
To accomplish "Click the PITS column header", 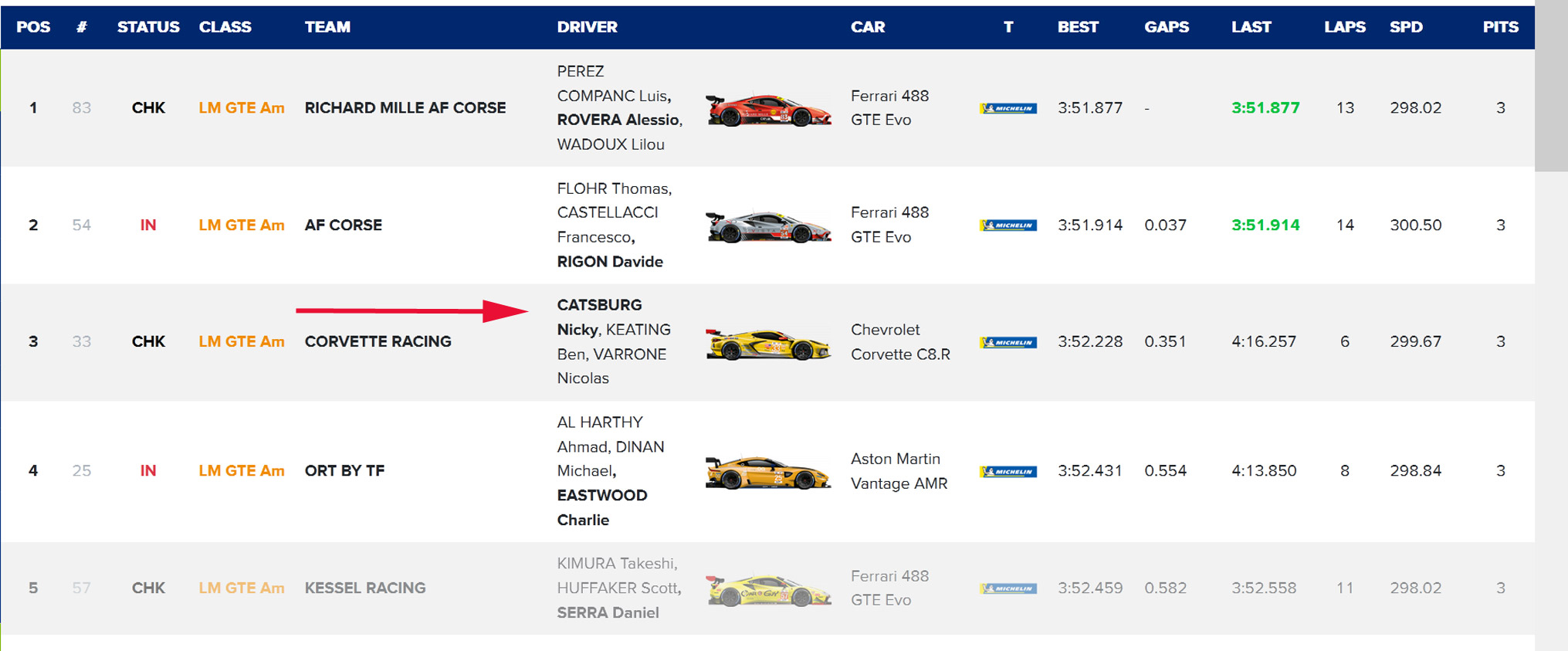I will click(1500, 27).
